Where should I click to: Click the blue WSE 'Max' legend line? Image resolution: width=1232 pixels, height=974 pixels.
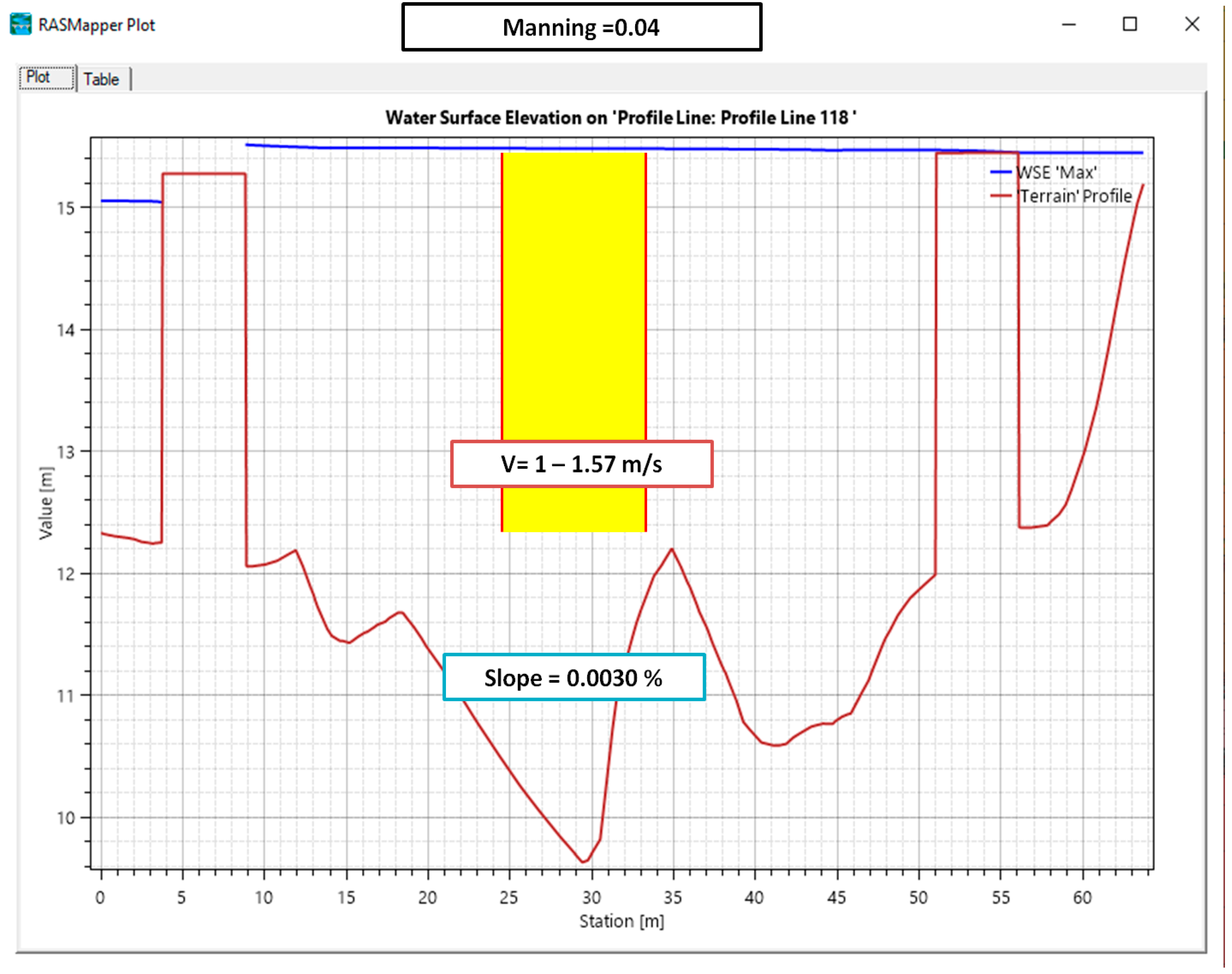tap(1000, 172)
